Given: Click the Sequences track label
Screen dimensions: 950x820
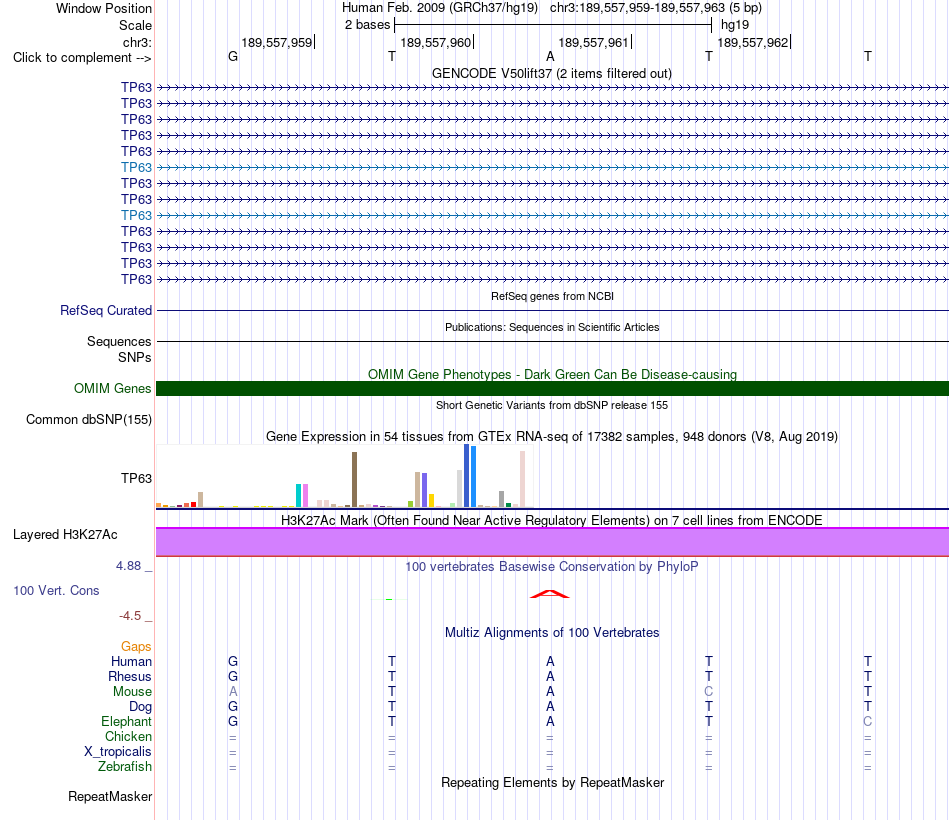Looking at the screenshot, I should coord(119,341).
